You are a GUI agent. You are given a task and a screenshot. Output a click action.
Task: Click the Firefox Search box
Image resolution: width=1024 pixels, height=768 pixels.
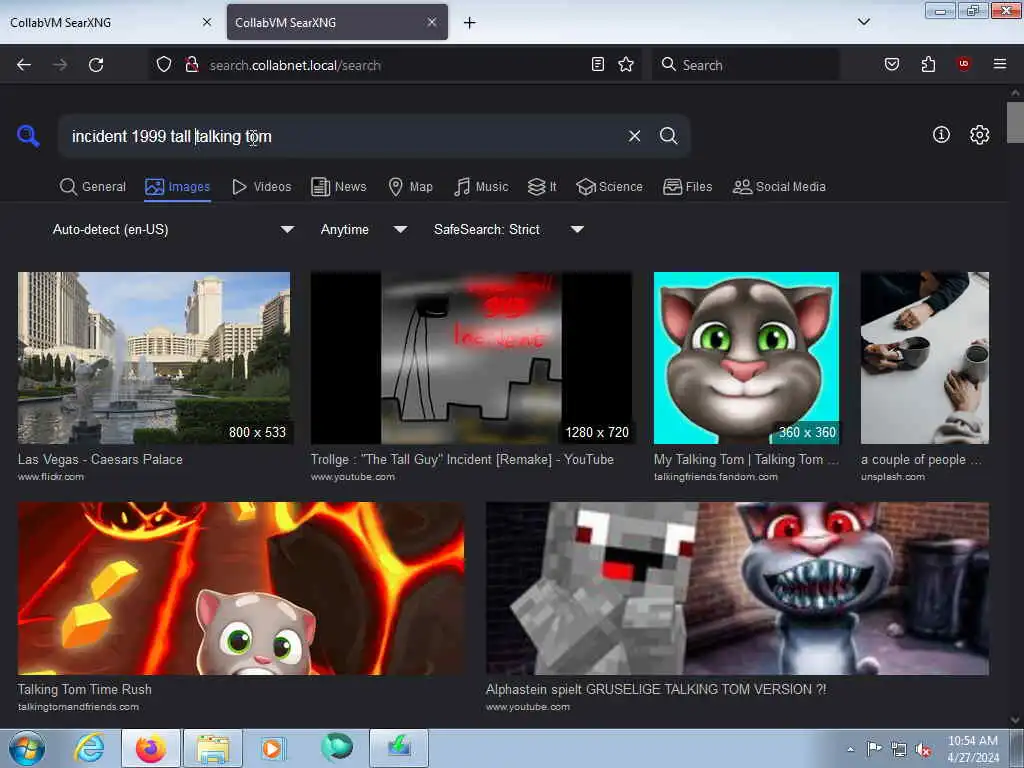click(745, 65)
